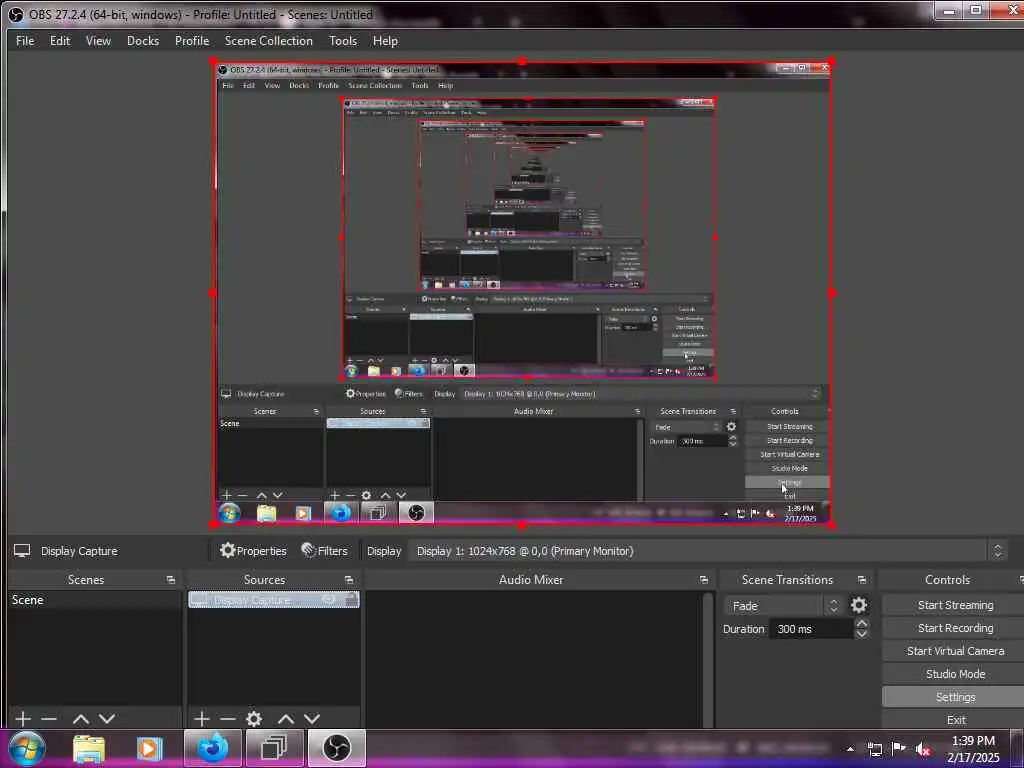The height and width of the screenshot is (768, 1024).
Task: Move the scene up in the Scenes list
Action: 81,719
